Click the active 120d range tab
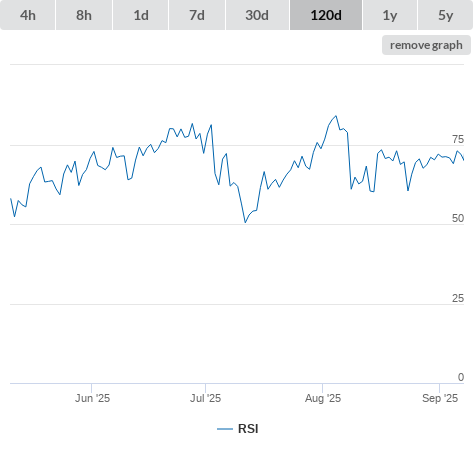Viewport: 474px width, 455px height. tap(326, 15)
